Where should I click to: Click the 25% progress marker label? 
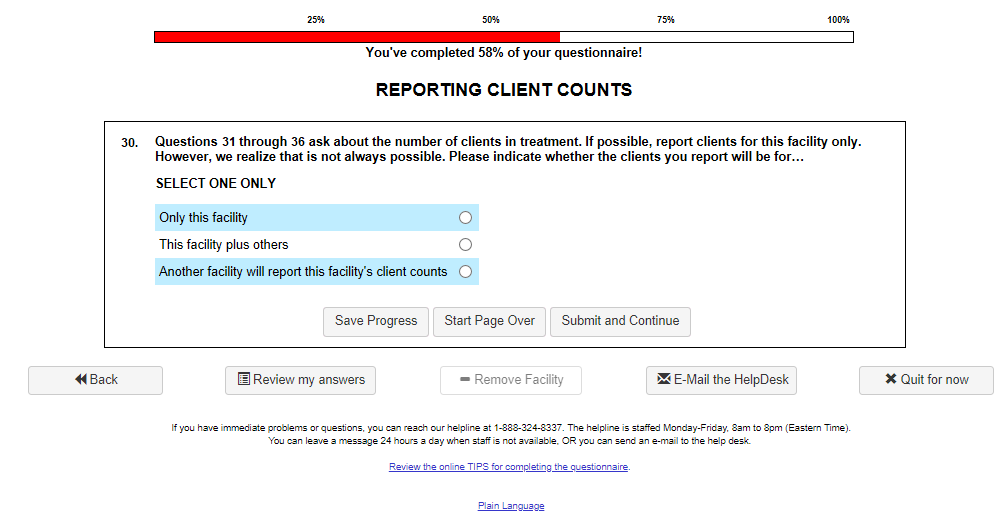(x=316, y=20)
